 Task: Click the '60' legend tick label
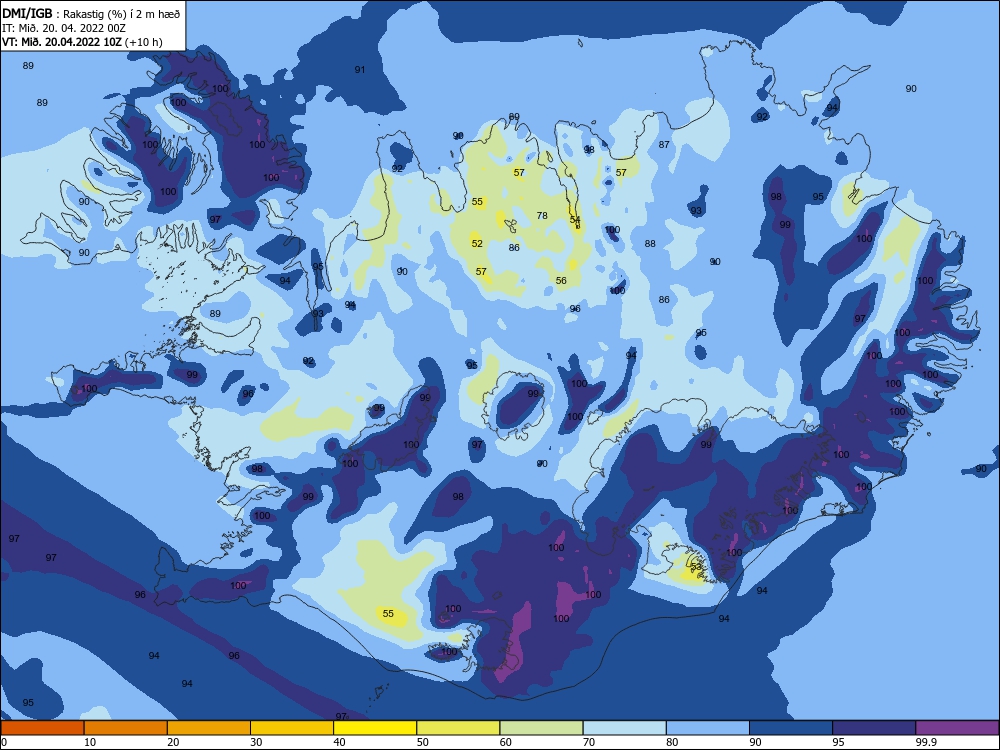click(x=506, y=742)
